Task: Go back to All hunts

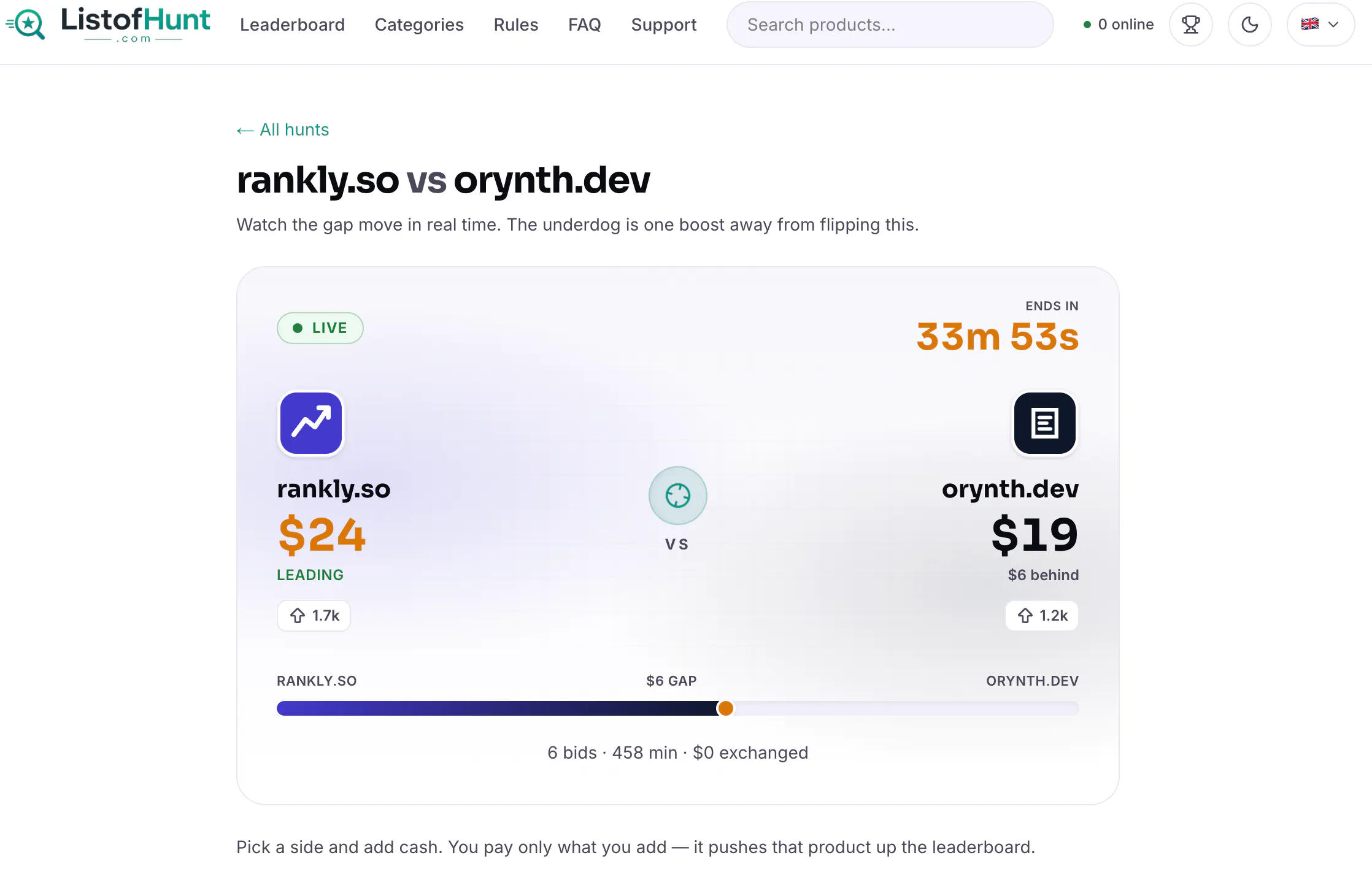Action: click(283, 130)
